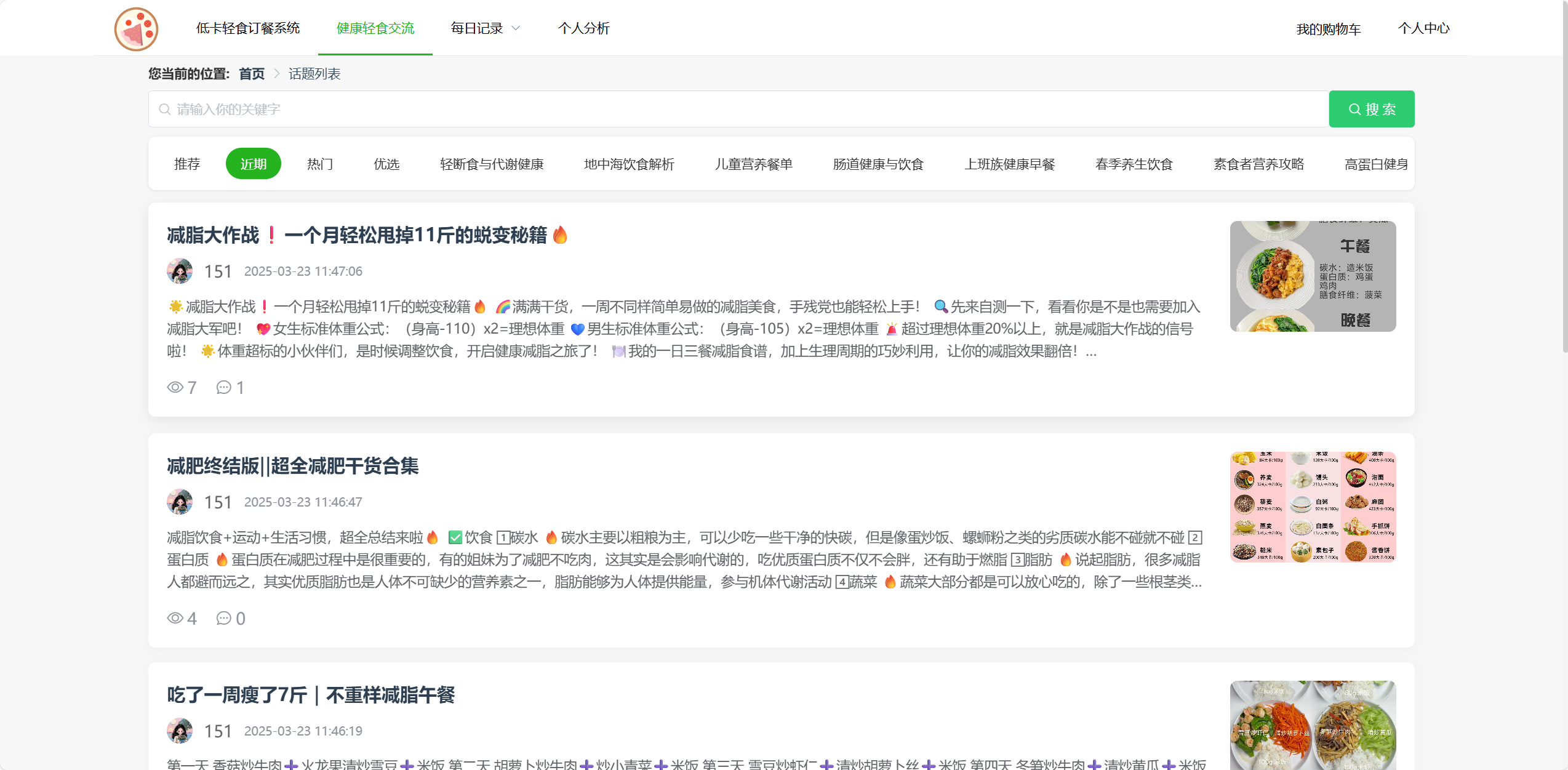Click the eye view icon on the first post
Image resolution: width=1568 pixels, height=770 pixels.
175,388
